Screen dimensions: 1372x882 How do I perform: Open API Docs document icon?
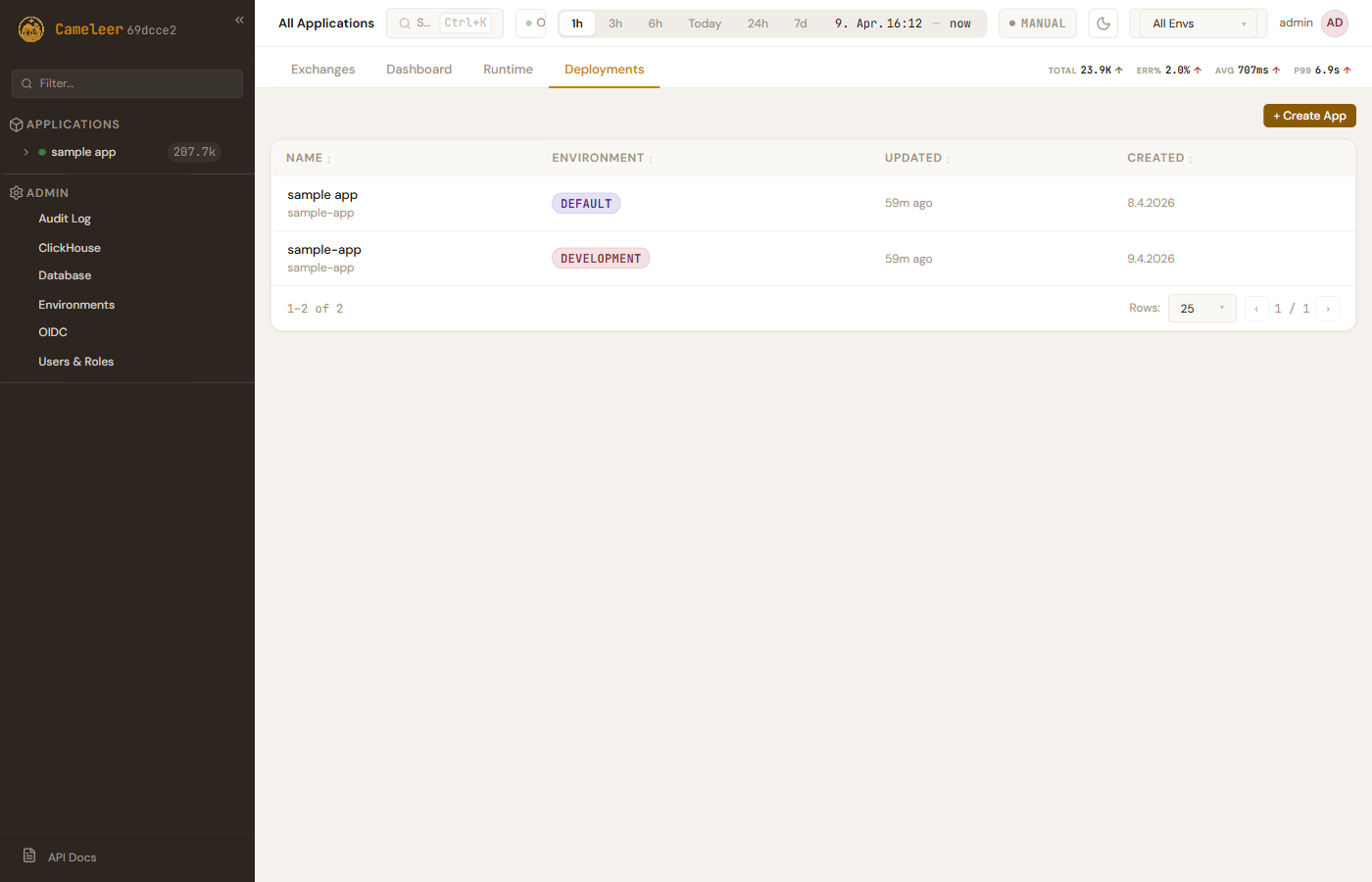coord(29,856)
